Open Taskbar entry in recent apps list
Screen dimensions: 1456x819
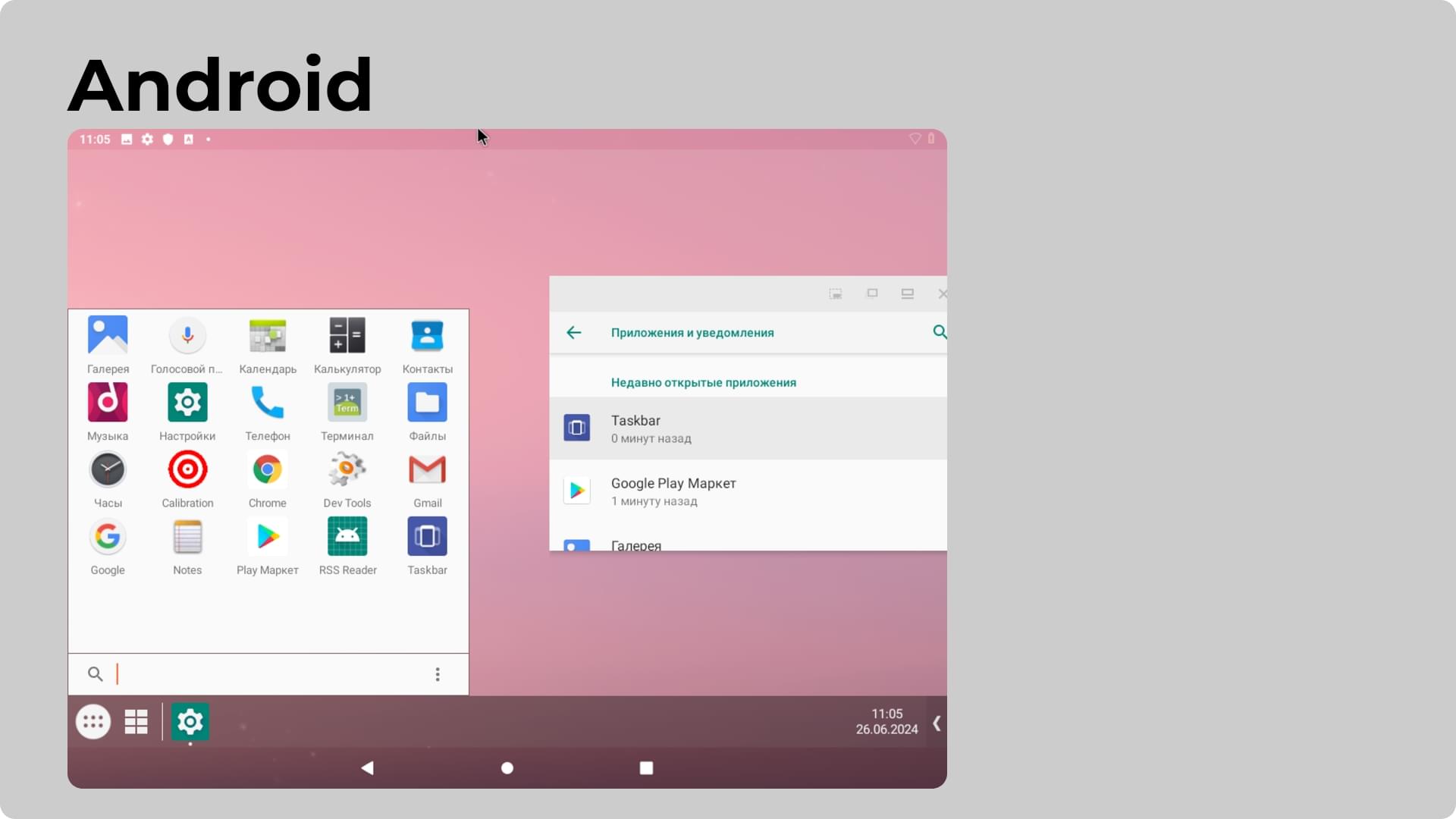coord(748,428)
